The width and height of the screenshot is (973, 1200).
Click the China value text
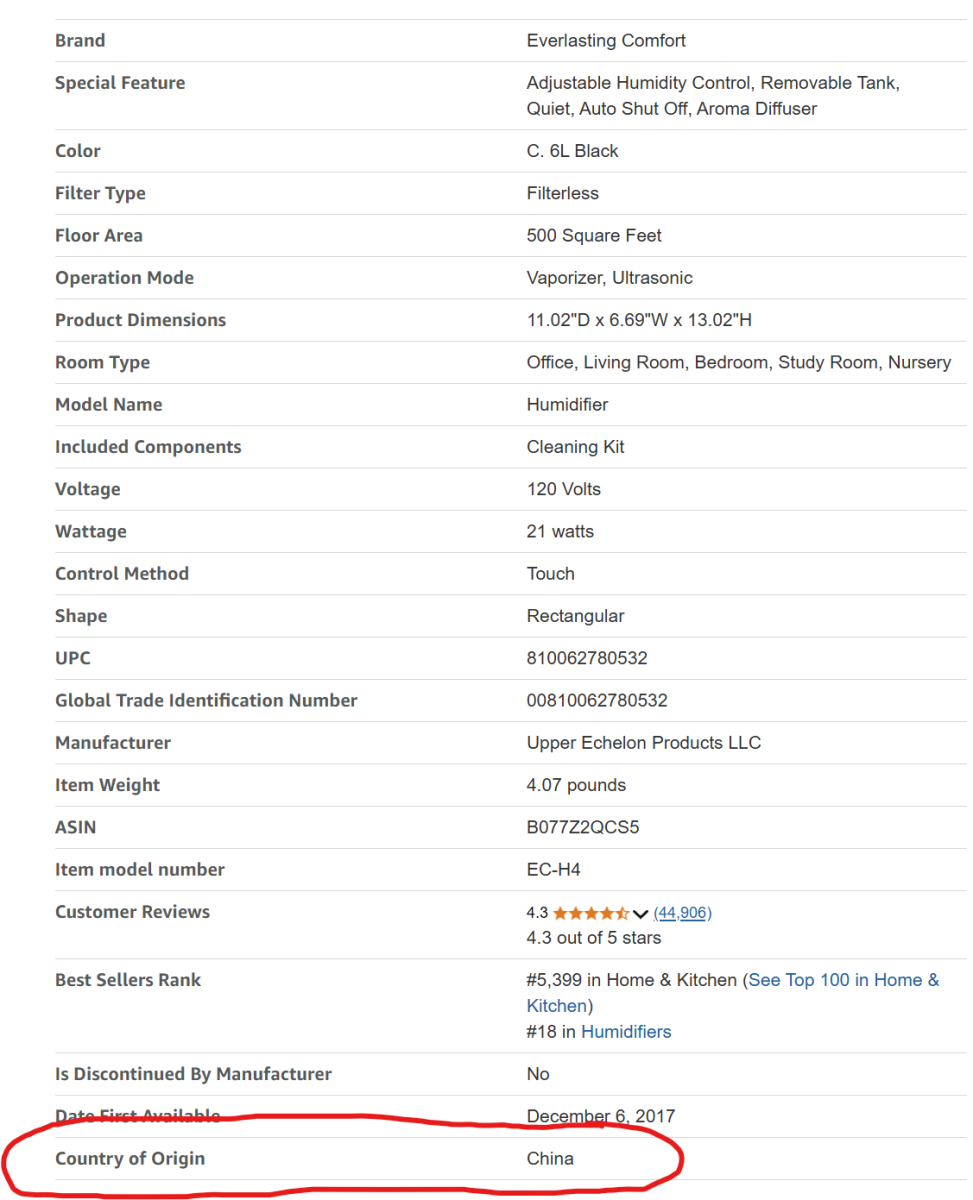(x=550, y=1159)
